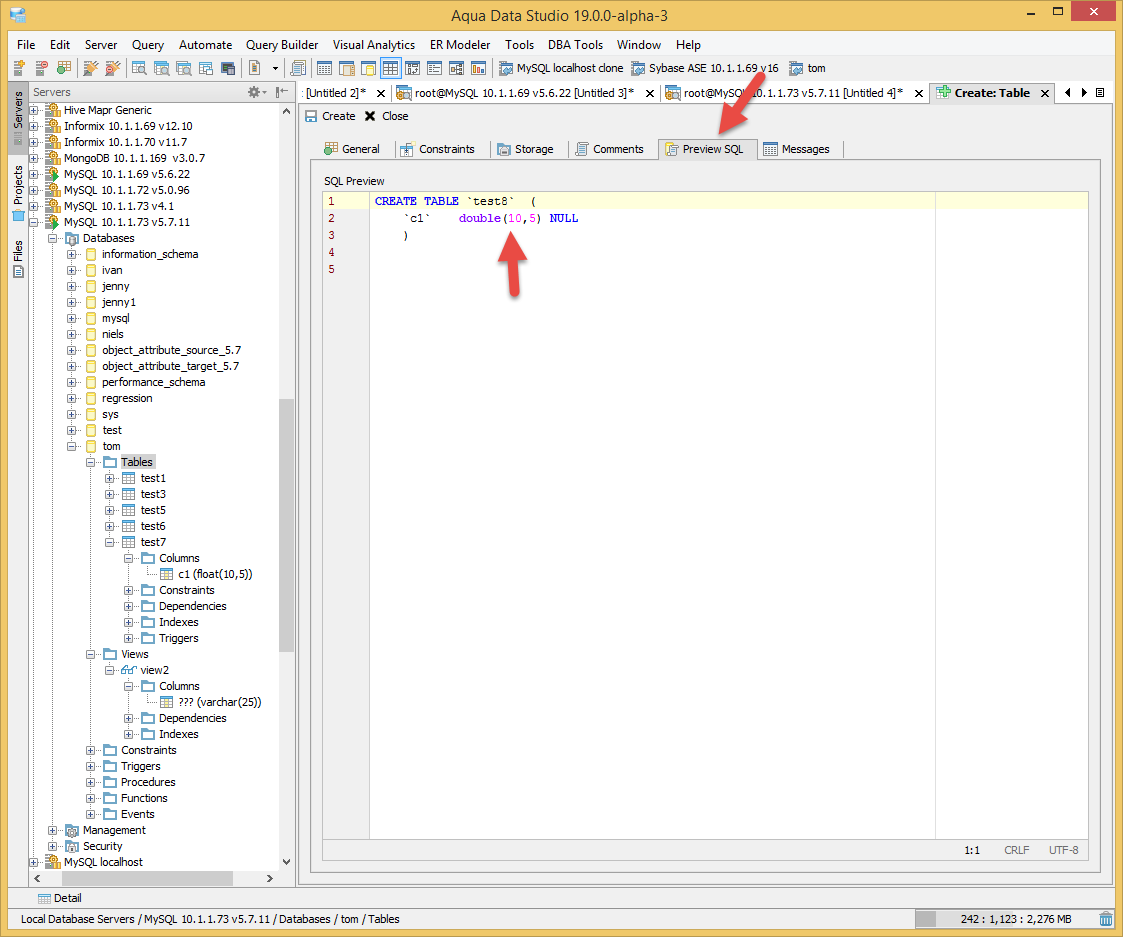Click the Unregister Server icon with red minus
1123x937 pixels.
tap(42, 68)
